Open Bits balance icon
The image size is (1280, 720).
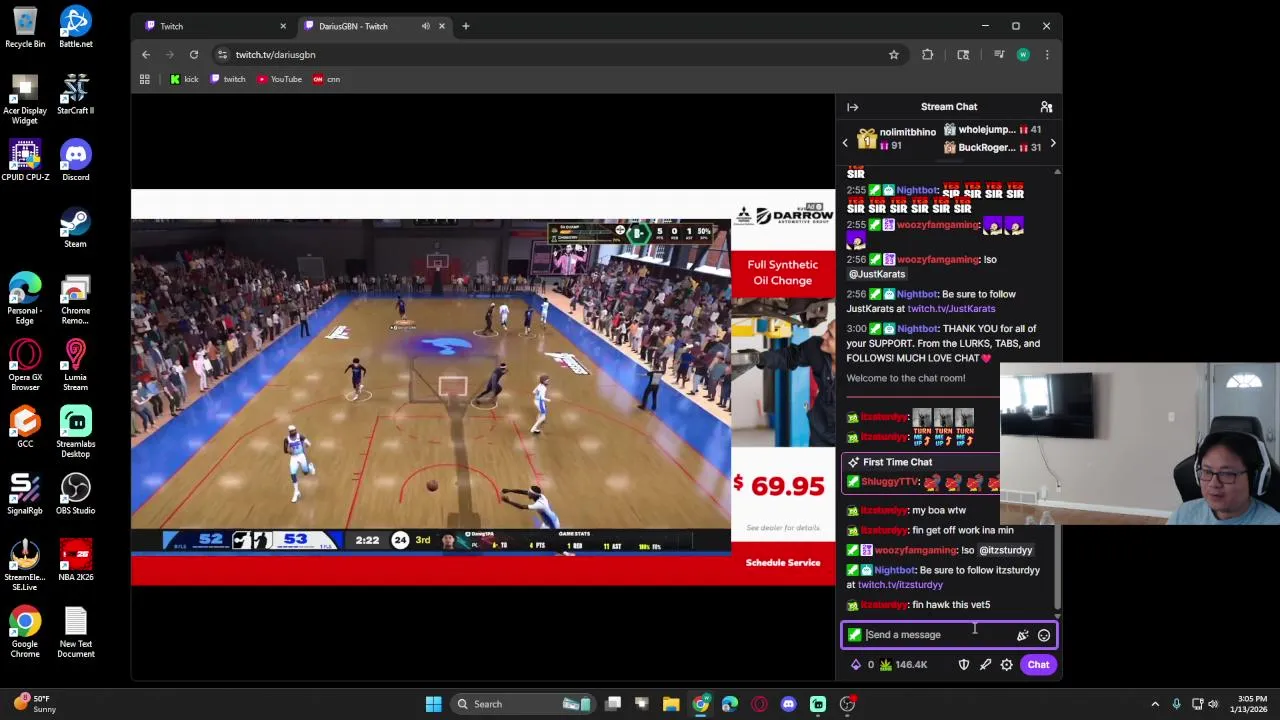point(855,665)
